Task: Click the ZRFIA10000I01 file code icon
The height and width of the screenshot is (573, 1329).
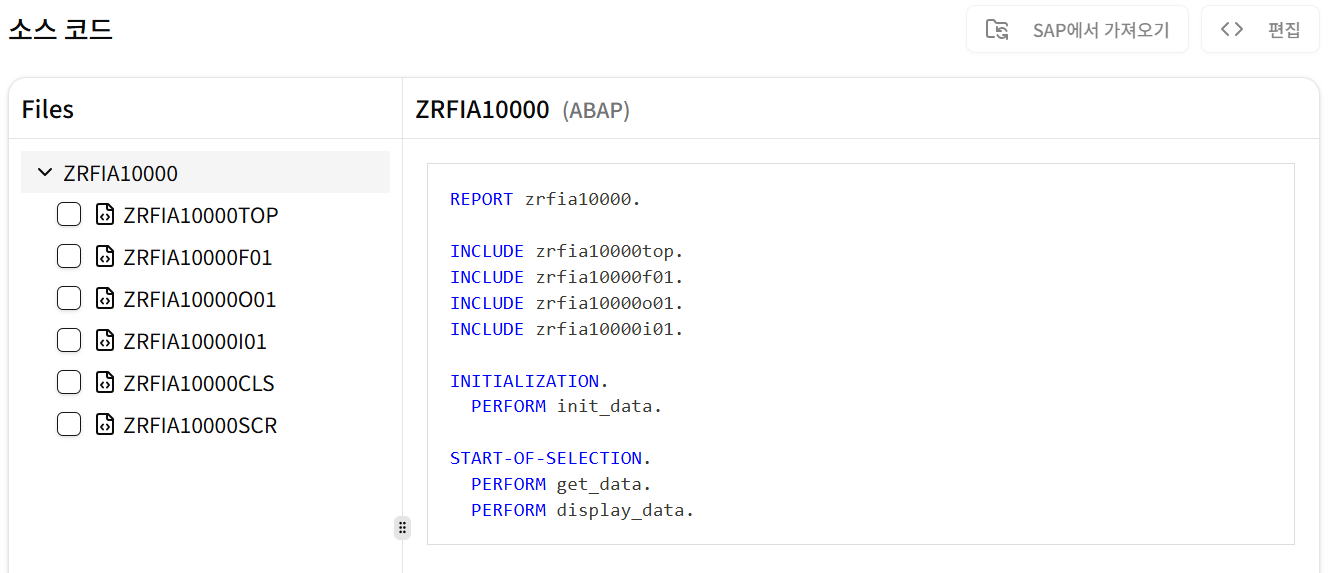Action: tap(105, 341)
